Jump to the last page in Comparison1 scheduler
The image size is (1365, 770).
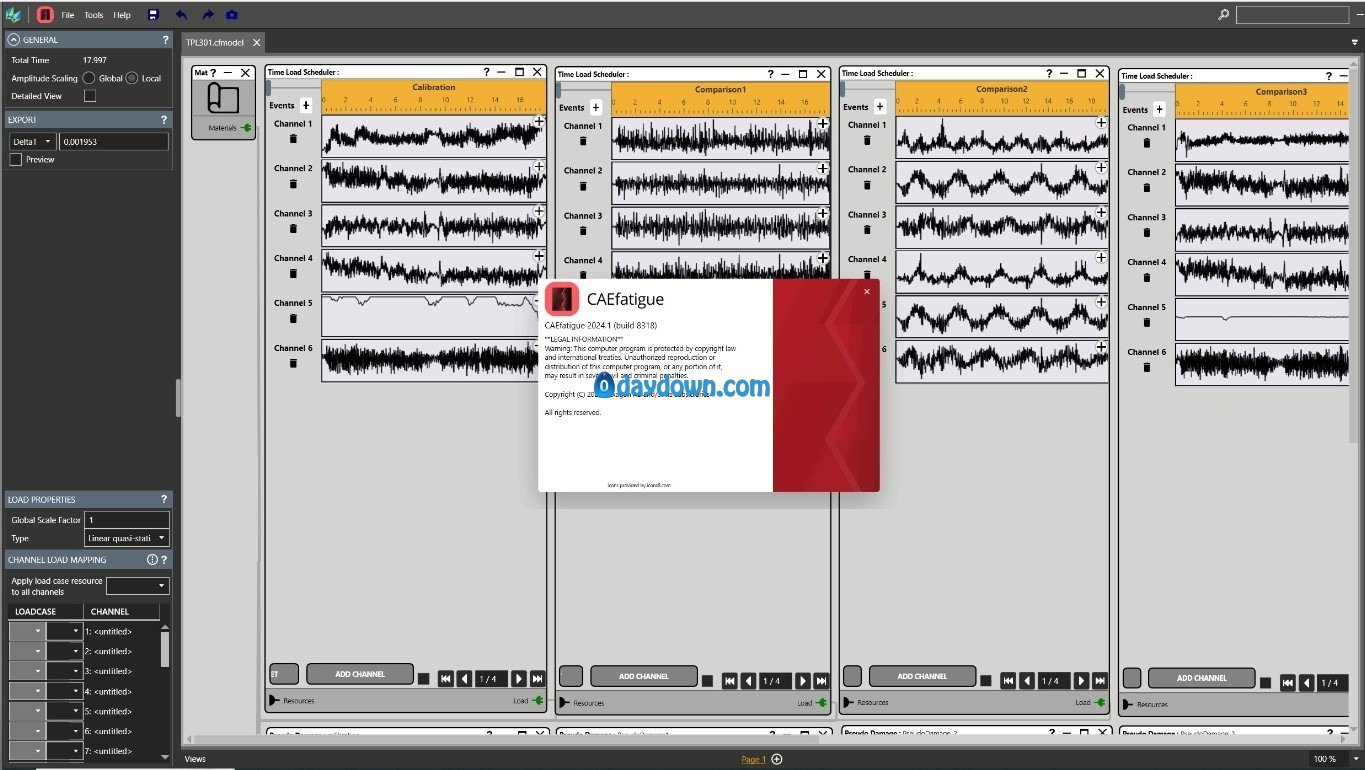(x=821, y=681)
